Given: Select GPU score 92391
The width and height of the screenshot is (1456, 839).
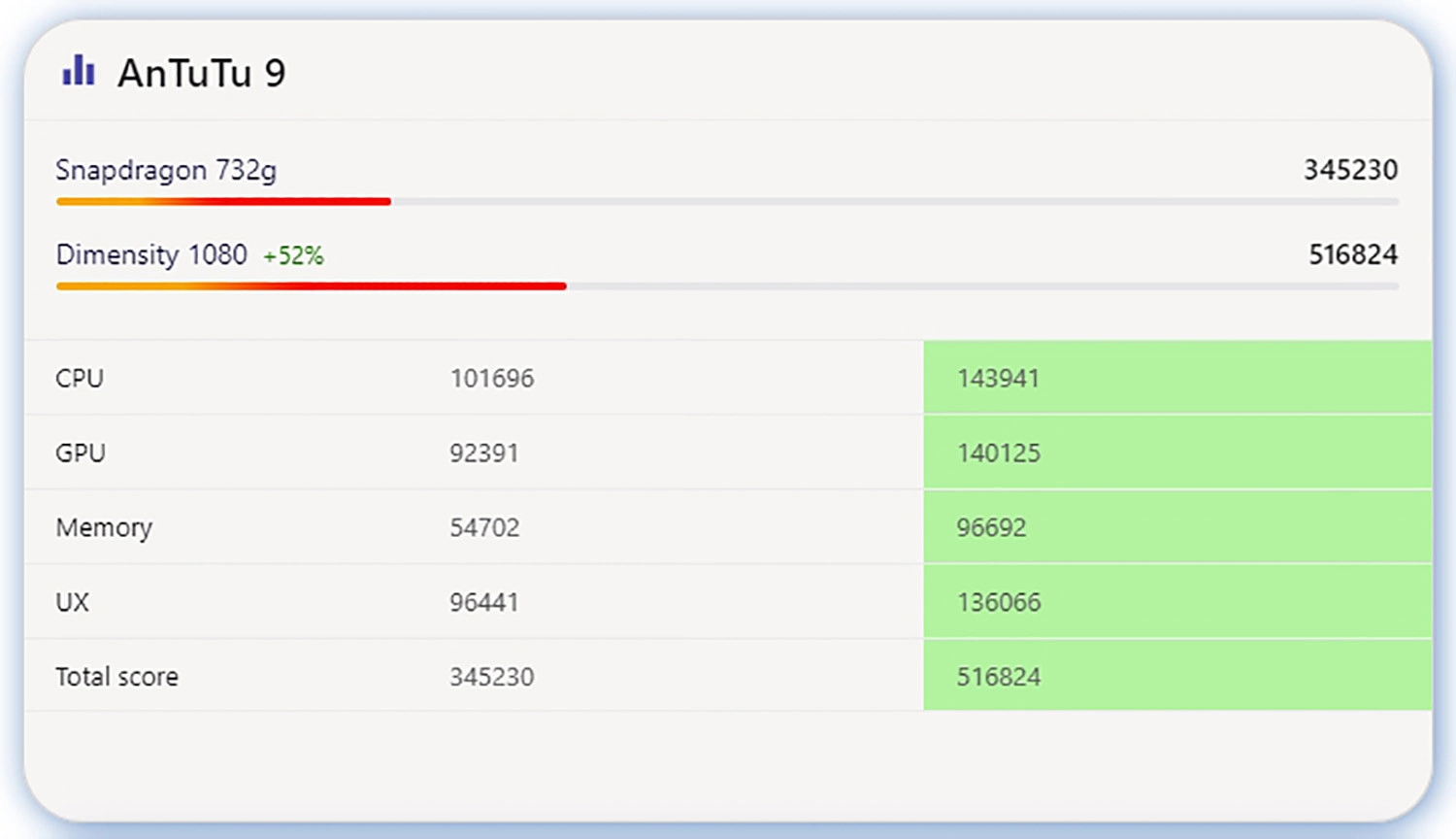Looking at the screenshot, I should point(483,453).
